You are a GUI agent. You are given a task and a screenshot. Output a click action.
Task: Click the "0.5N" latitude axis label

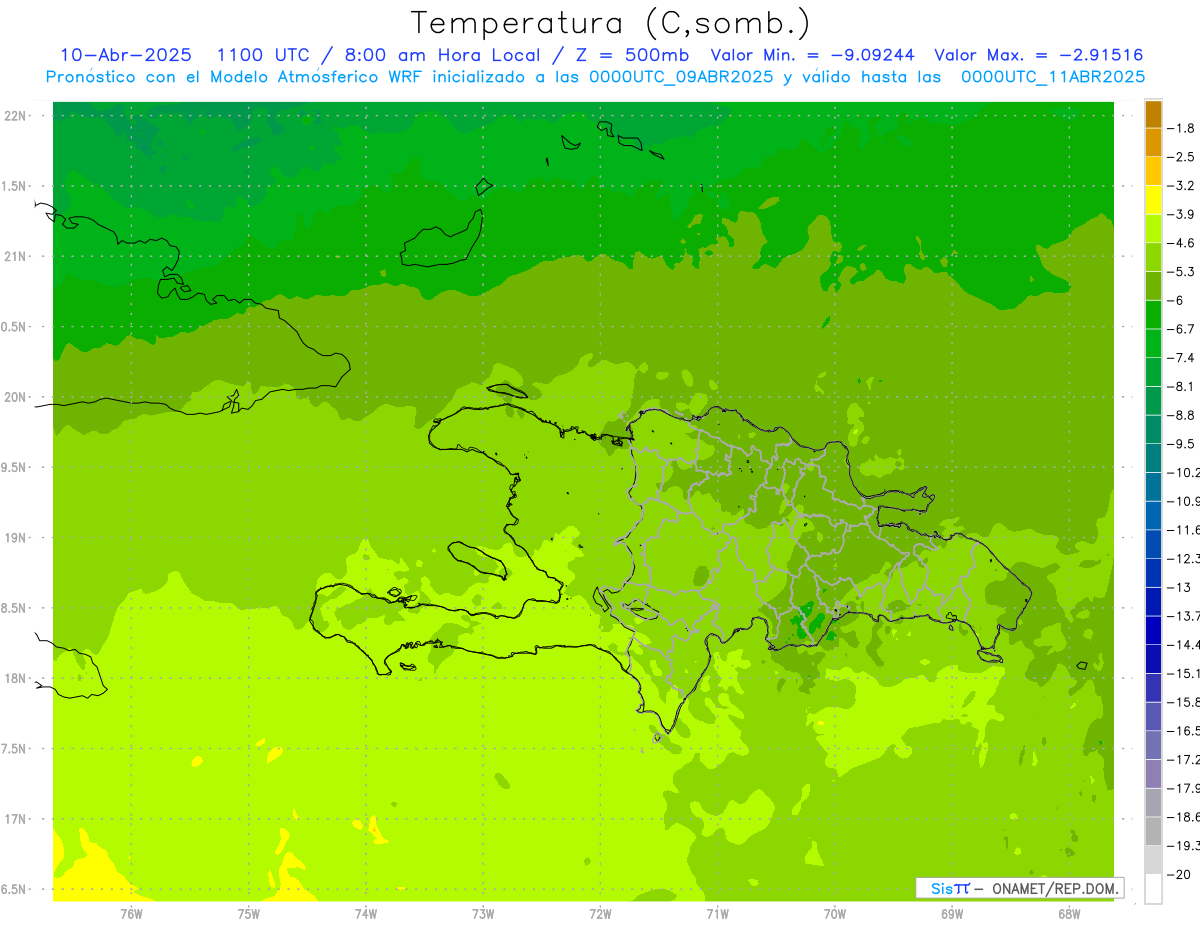15,327
